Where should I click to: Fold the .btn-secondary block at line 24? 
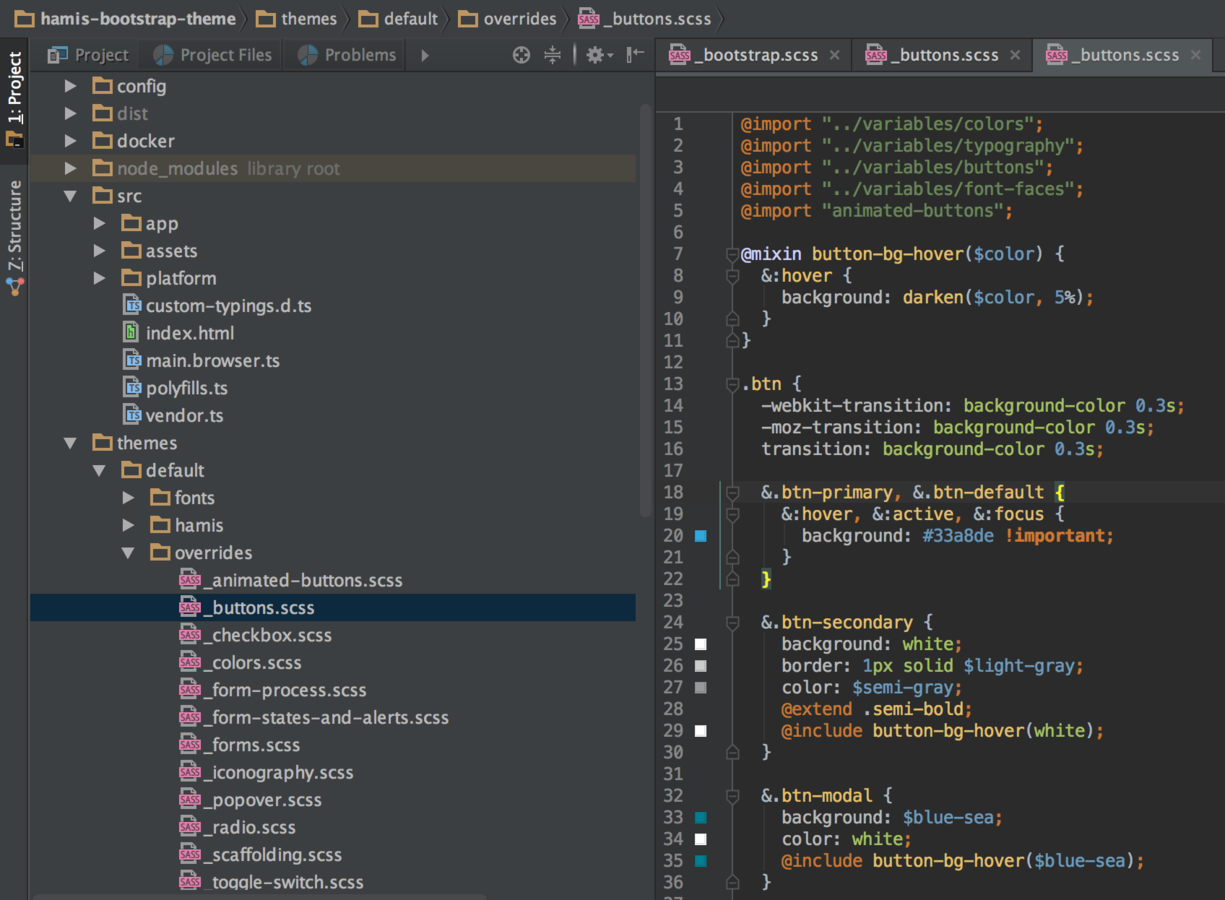(733, 622)
